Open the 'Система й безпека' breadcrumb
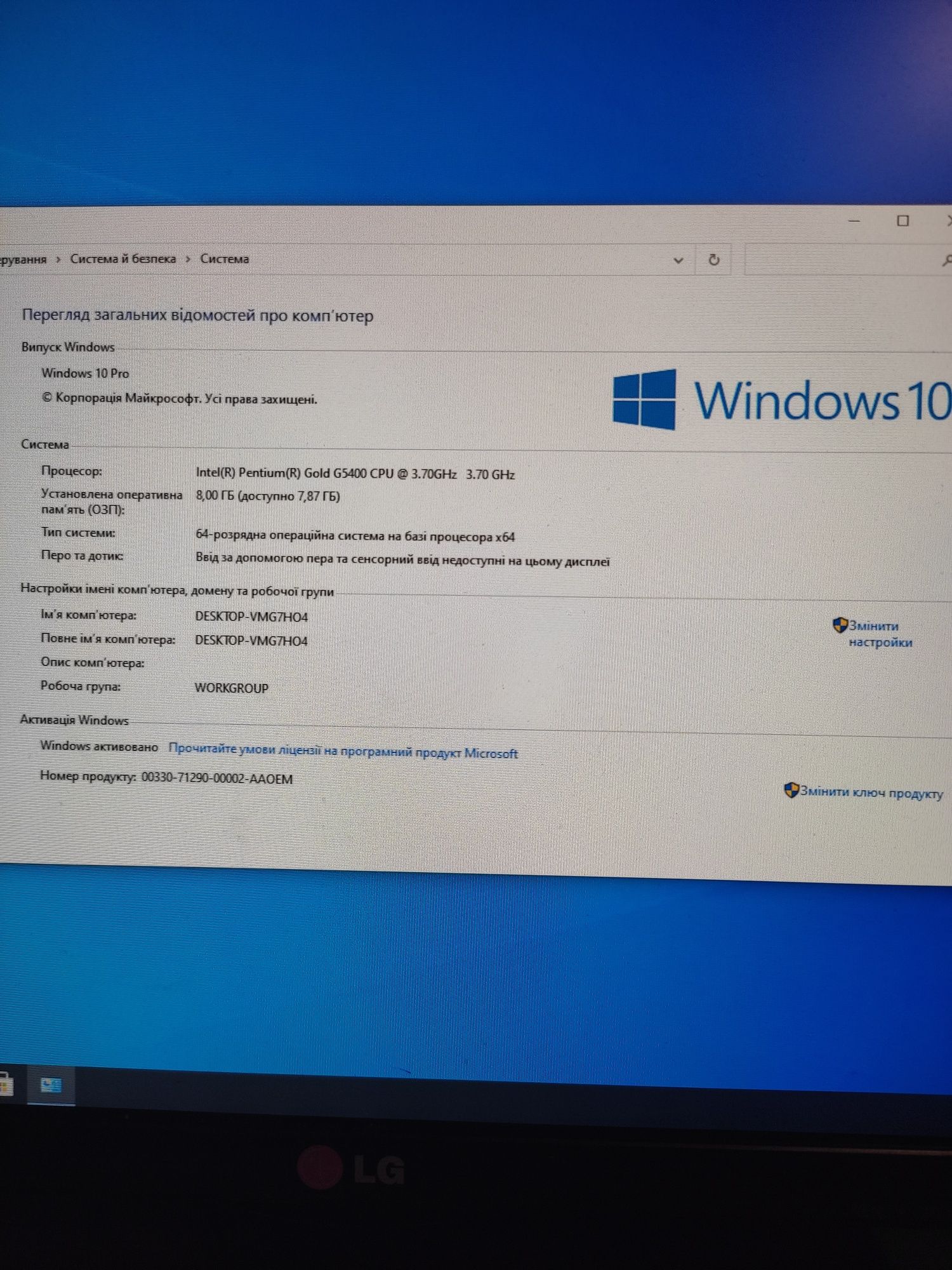Image resolution: width=952 pixels, height=1270 pixels. pyautogui.click(x=123, y=258)
